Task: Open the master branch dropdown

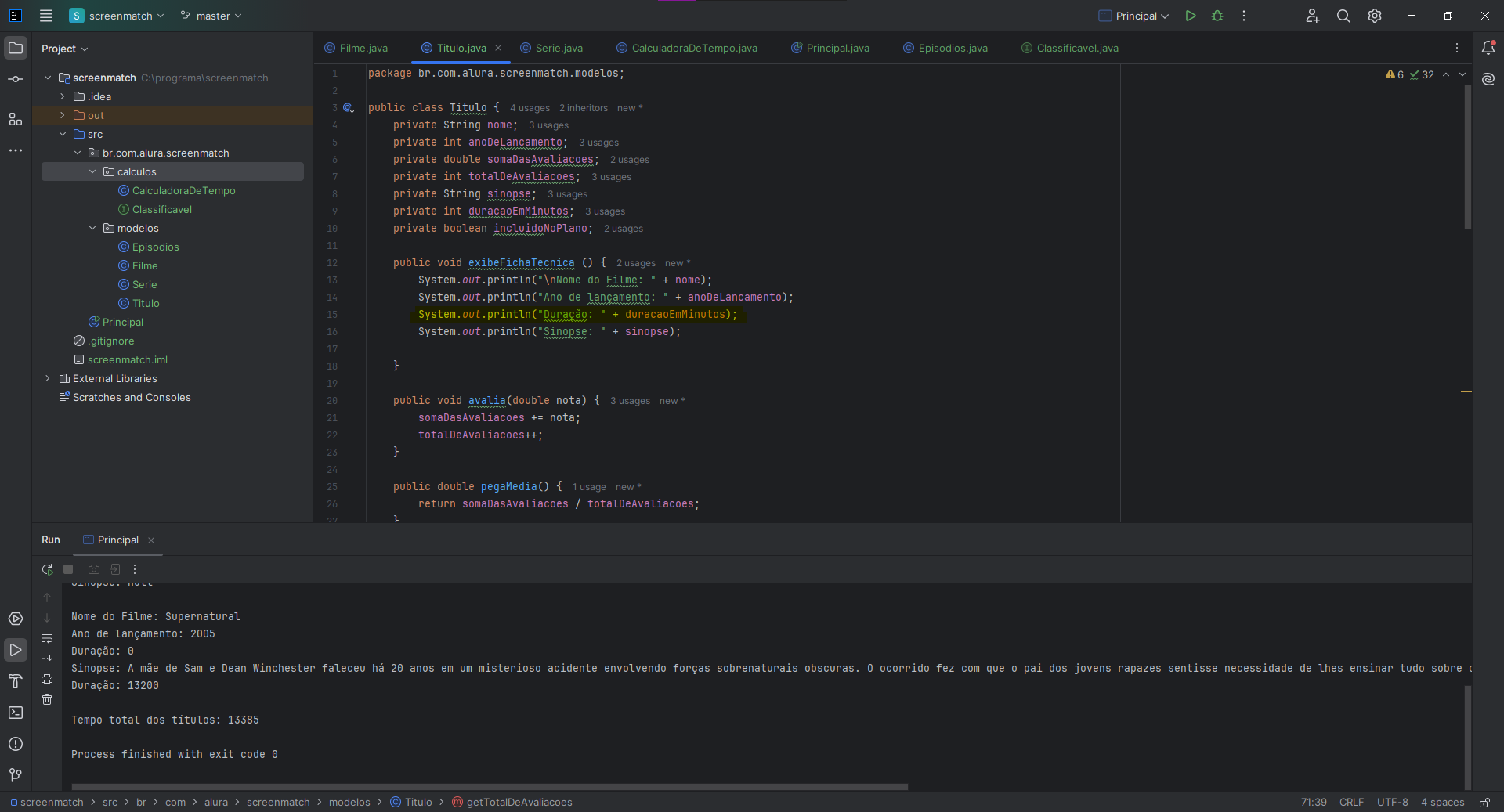Action: pyautogui.click(x=211, y=16)
